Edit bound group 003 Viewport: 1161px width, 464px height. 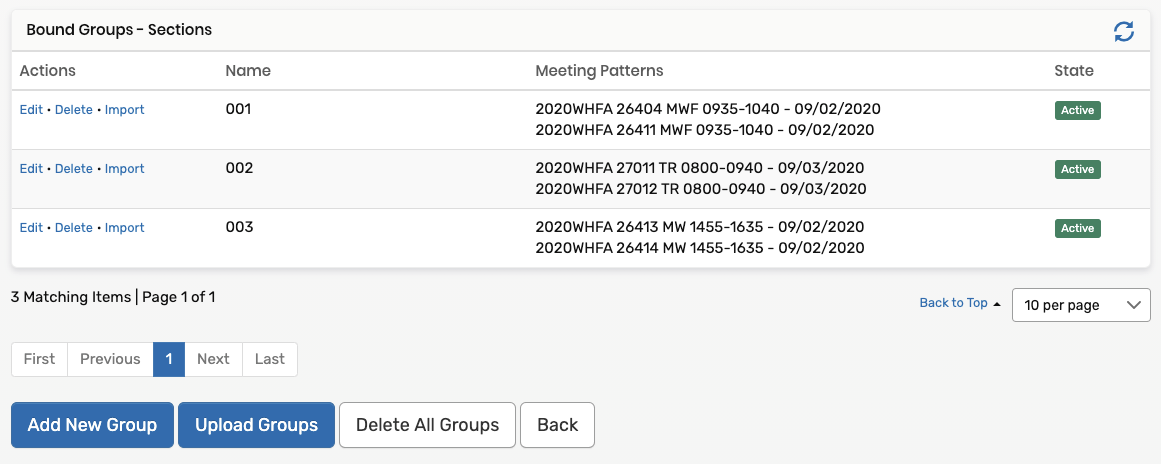coord(31,228)
